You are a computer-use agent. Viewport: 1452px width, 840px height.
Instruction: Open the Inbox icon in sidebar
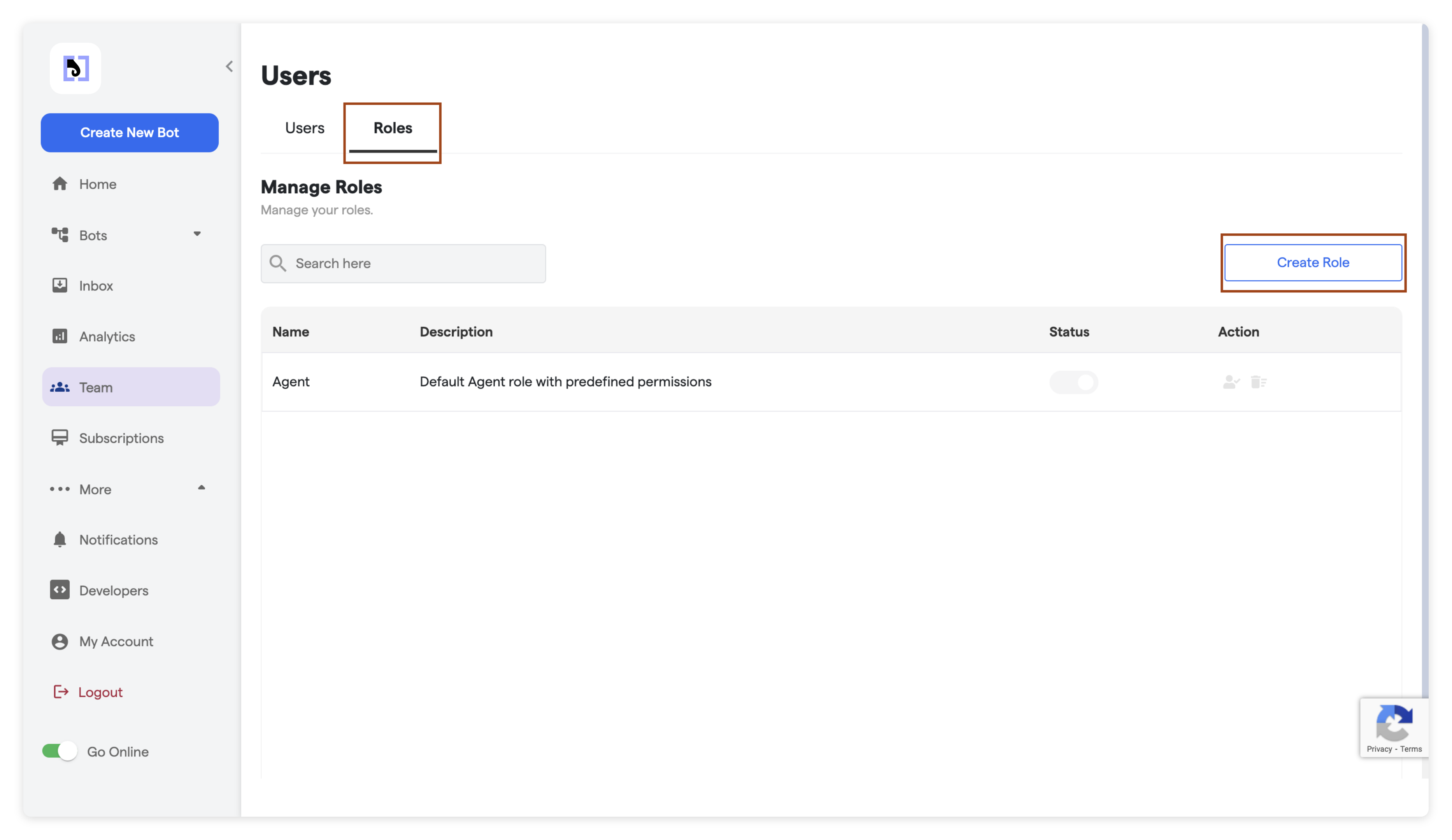tap(60, 285)
